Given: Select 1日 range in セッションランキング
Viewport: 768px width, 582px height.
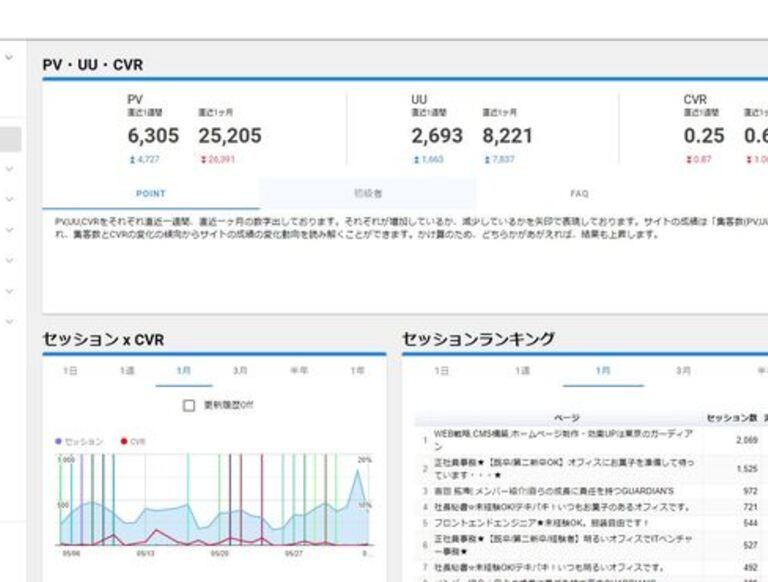Looking at the screenshot, I should click(441, 371).
